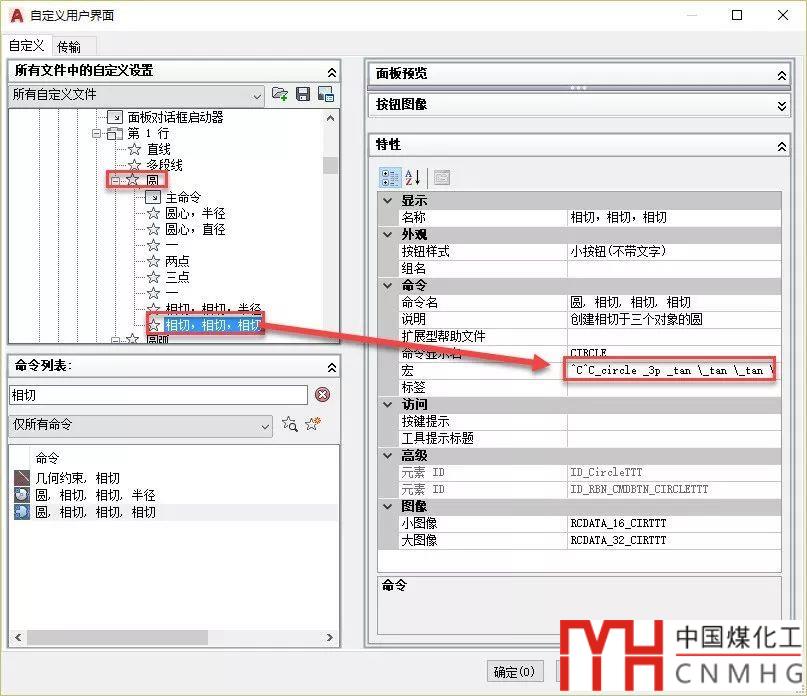Select highlighted 相切，相切，相切 tree item
Image resolution: width=807 pixels, height=696 pixels.
tap(213, 325)
